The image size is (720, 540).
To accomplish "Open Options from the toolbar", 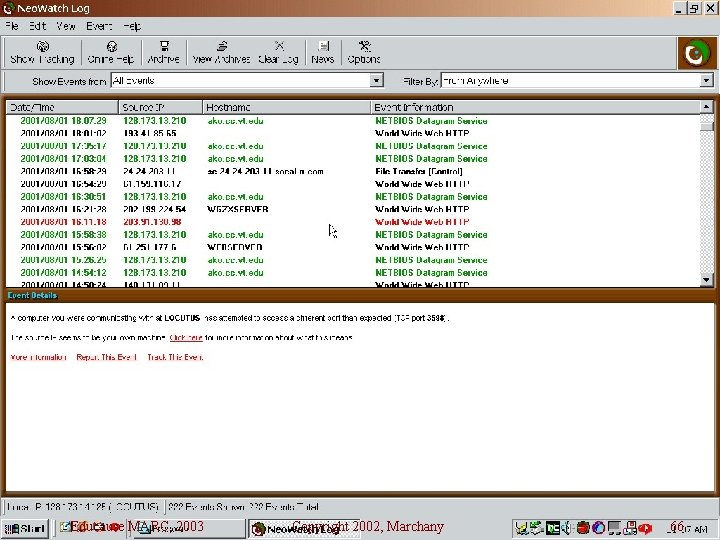I will click(364, 52).
